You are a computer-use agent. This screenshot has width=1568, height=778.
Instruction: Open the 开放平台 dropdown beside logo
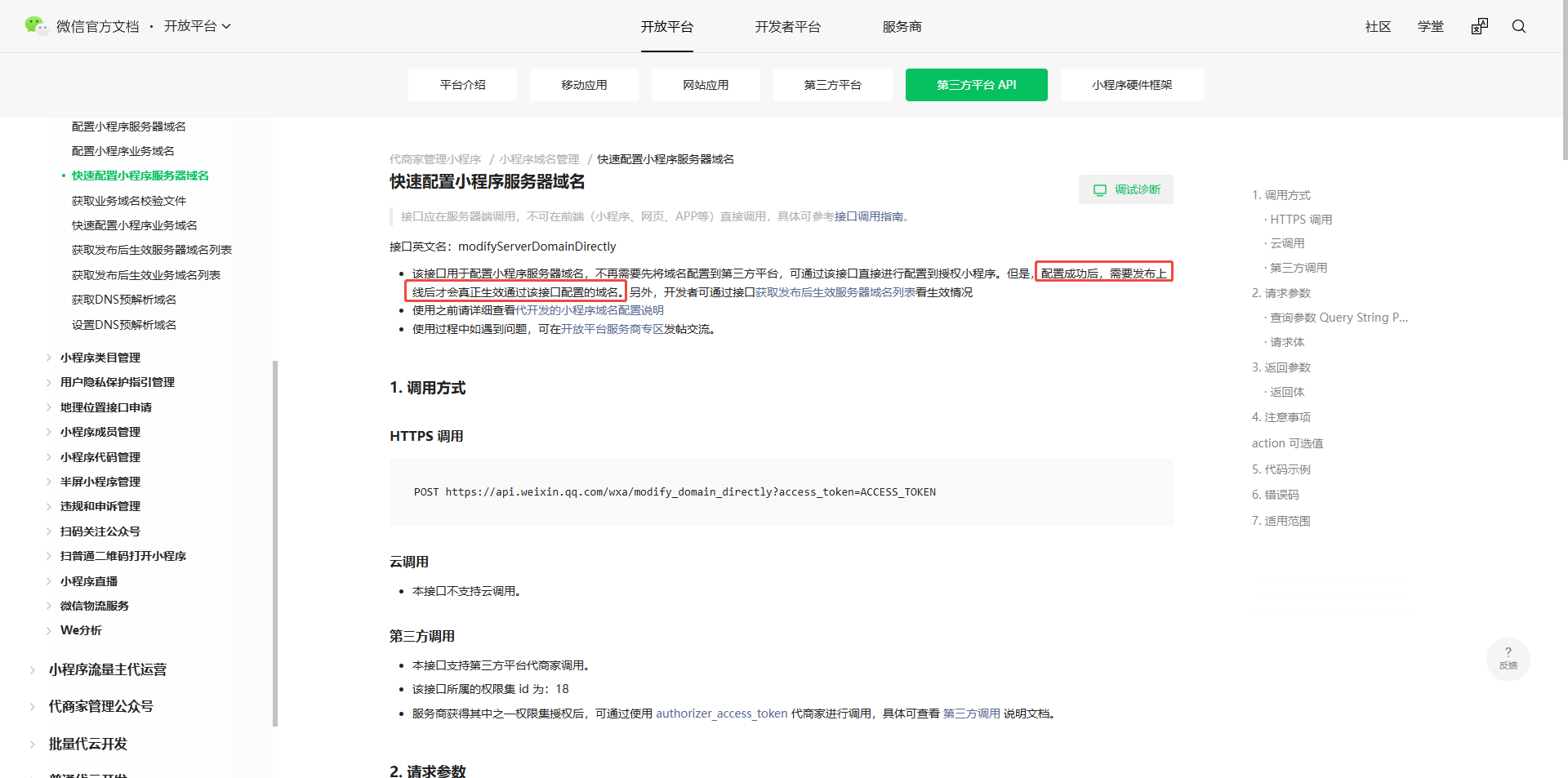198,26
